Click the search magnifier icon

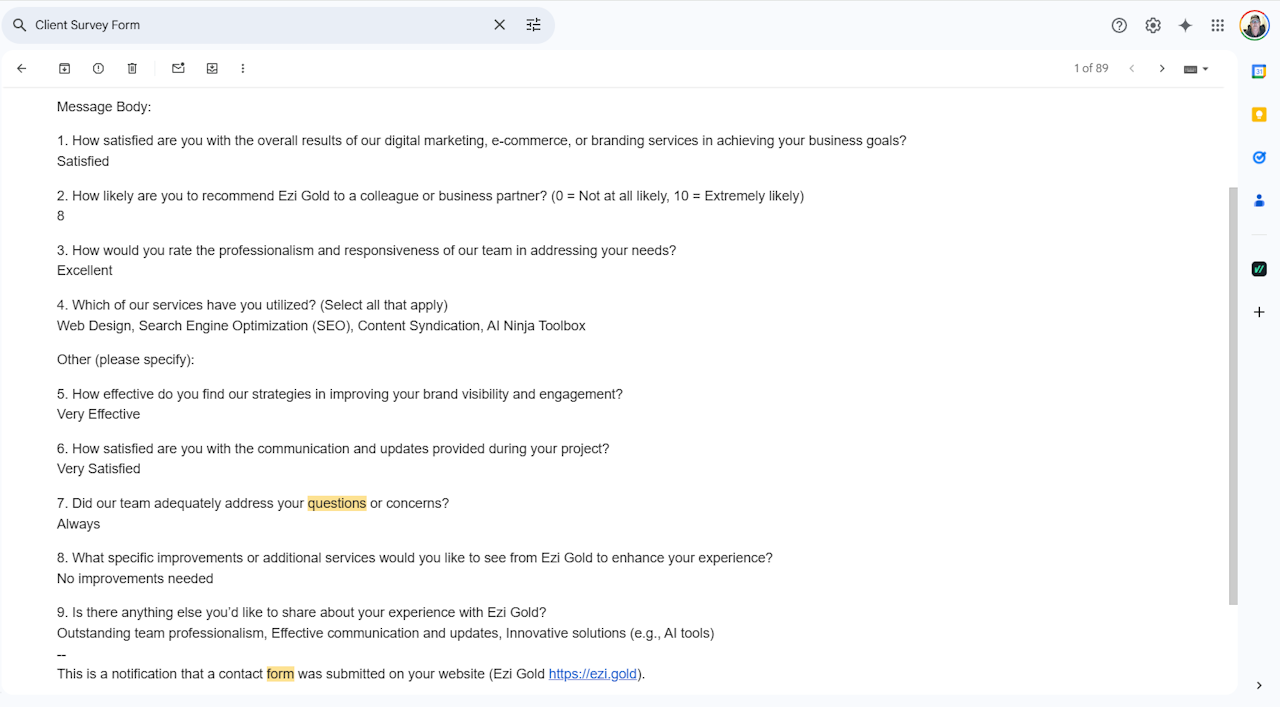point(19,25)
